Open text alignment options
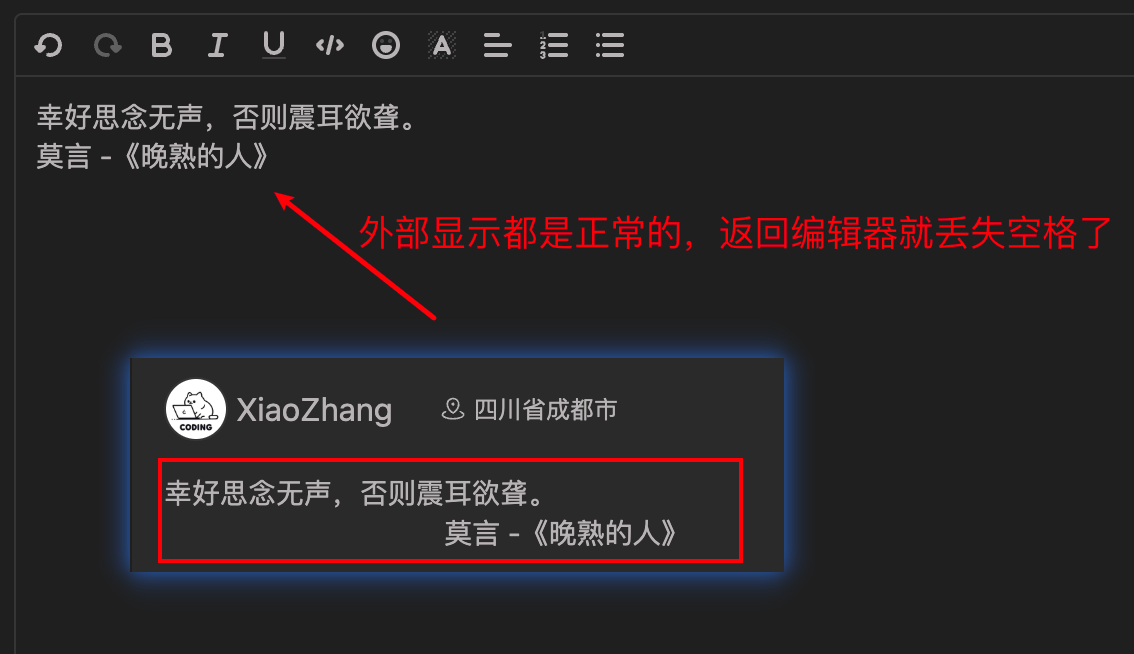The width and height of the screenshot is (1134, 654). pos(498,45)
